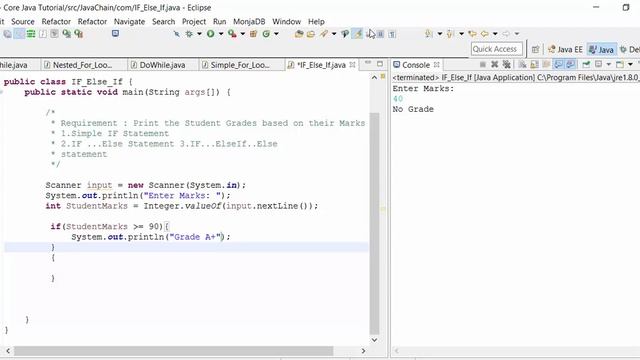Open Next Annotation dropdown arrow
Screen dimensions: 640x360
pyautogui.click(x=440, y=34)
